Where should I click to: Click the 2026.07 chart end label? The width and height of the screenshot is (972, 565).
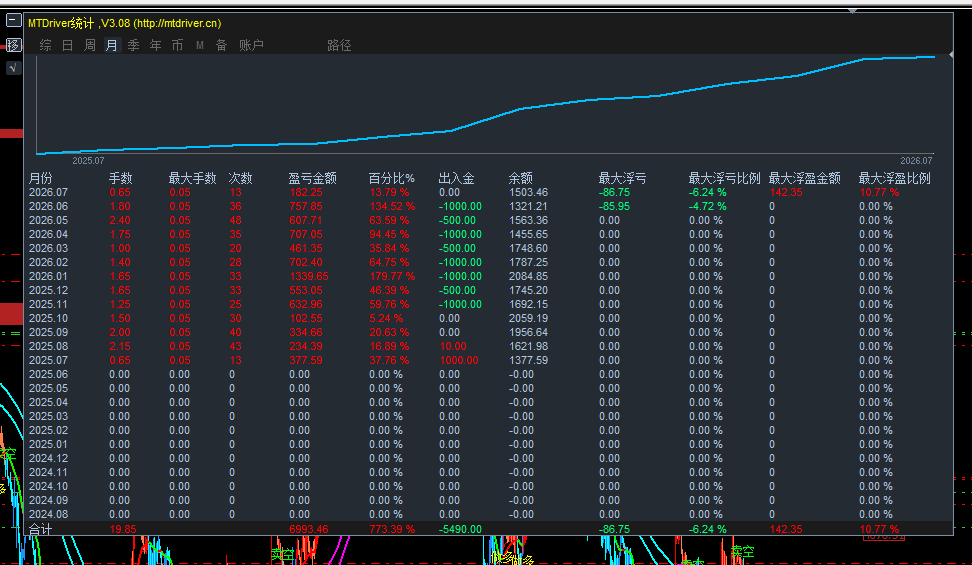coord(916,161)
